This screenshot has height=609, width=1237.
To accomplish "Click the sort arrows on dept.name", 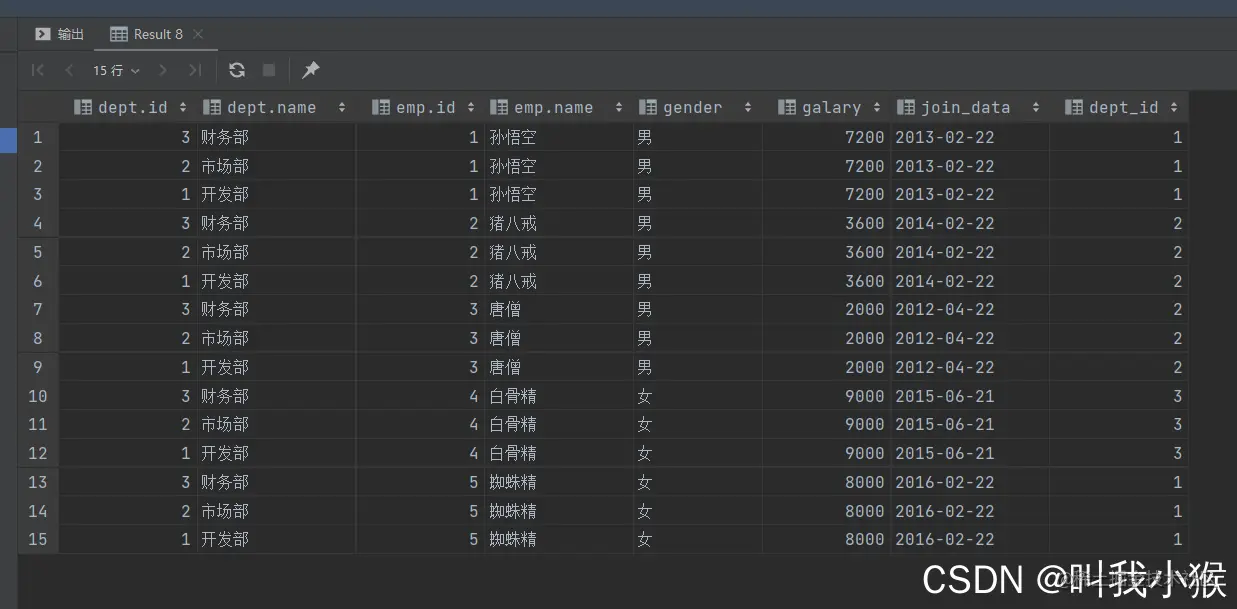I will point(342,107).
